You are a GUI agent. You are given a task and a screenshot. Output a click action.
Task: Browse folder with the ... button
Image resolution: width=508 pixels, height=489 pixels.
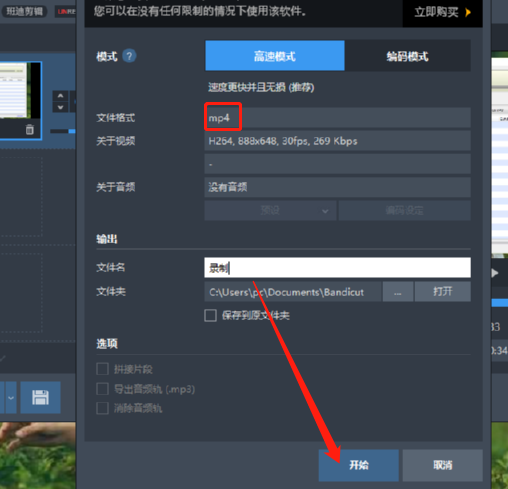point(398,292)
